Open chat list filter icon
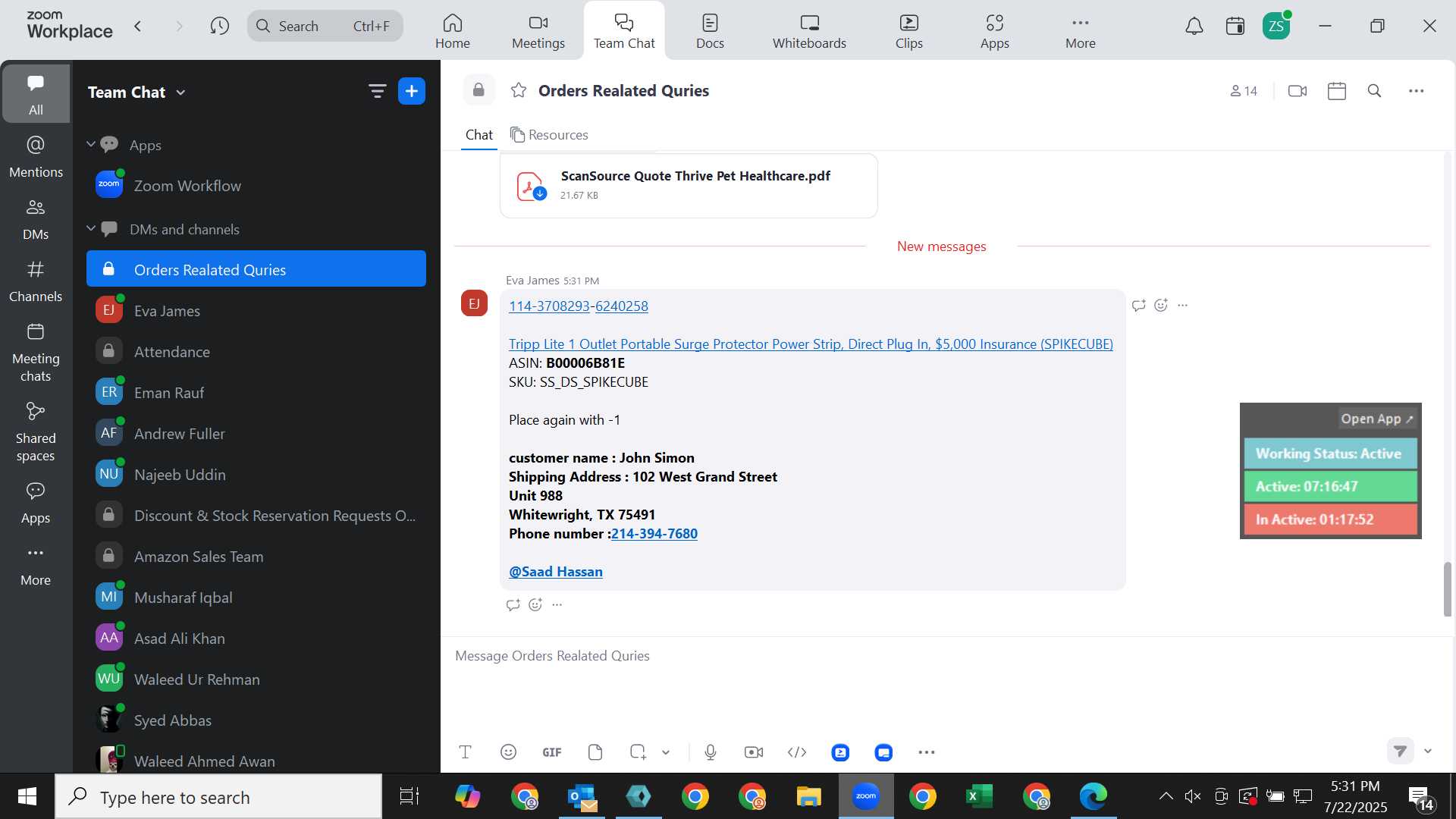This screenshot has height=819, width=1456. click(x=377, y=92)
